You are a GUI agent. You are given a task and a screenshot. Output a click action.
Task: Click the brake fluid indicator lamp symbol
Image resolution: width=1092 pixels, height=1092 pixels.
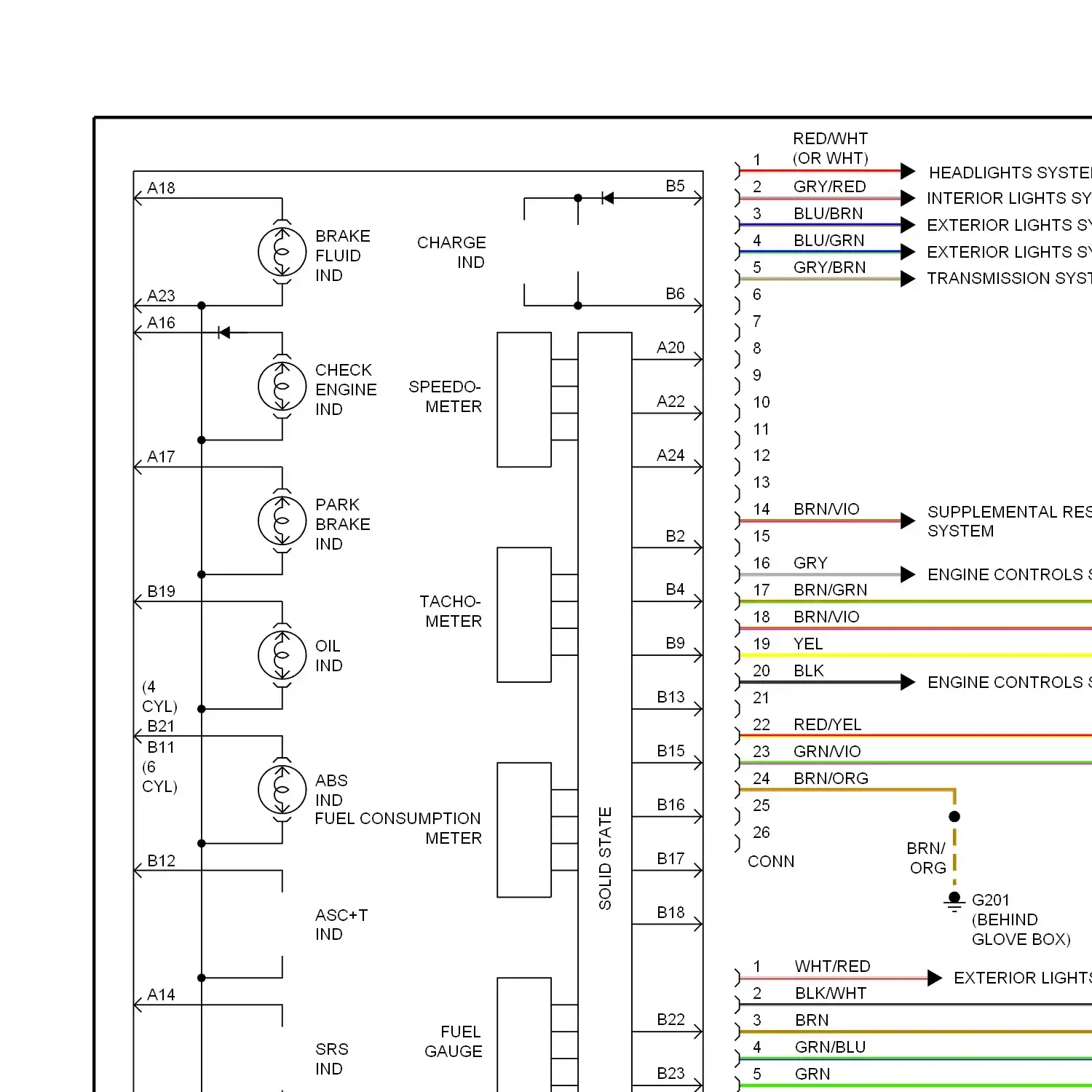[282, 252]
